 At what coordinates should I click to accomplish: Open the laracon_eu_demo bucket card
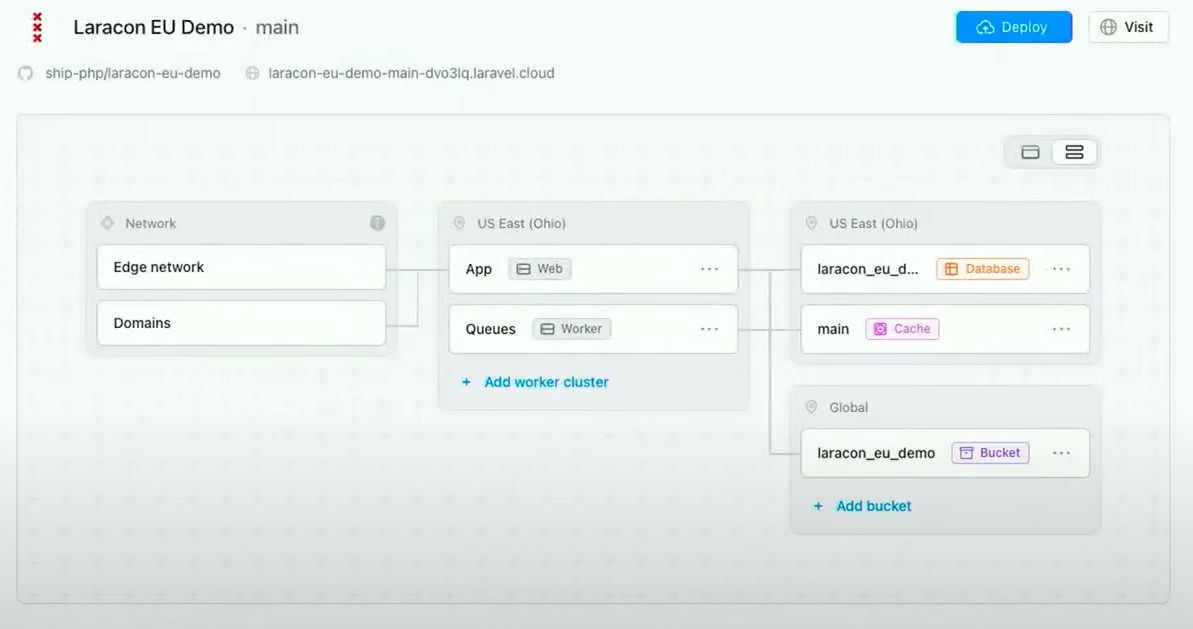click(945, 453)
